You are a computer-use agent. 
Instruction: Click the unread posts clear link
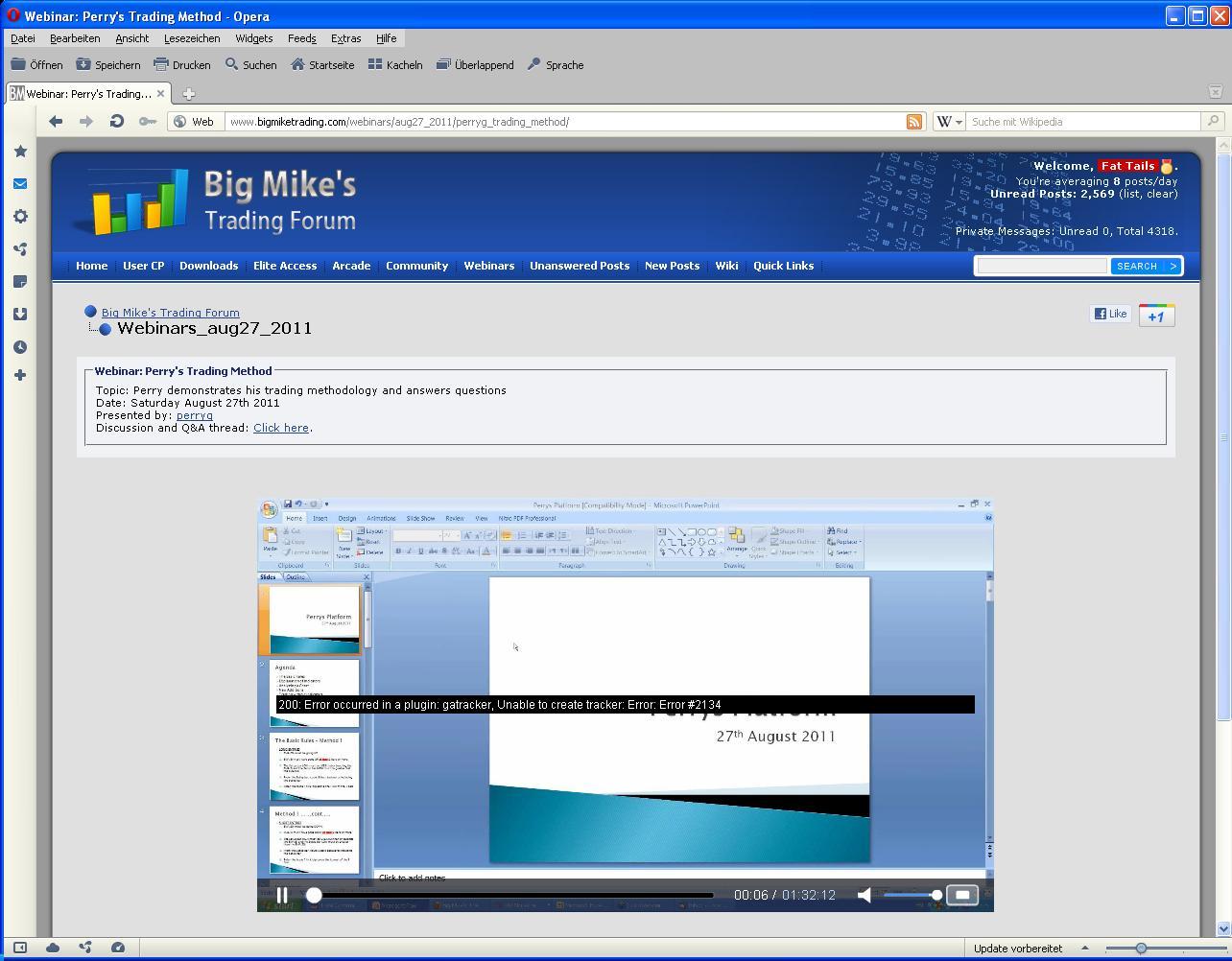(1161, 194)
